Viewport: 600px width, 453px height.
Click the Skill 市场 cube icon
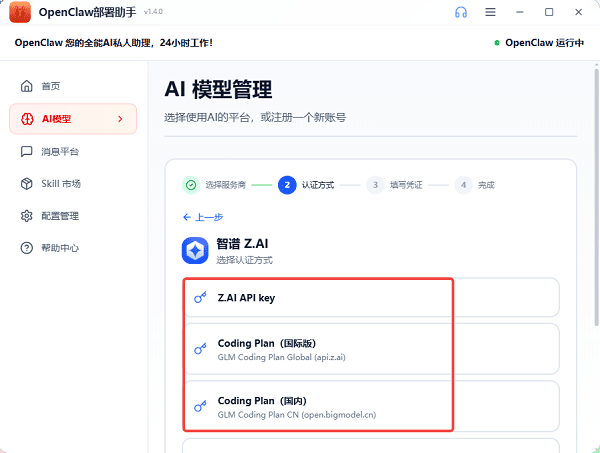pos(26,184)
